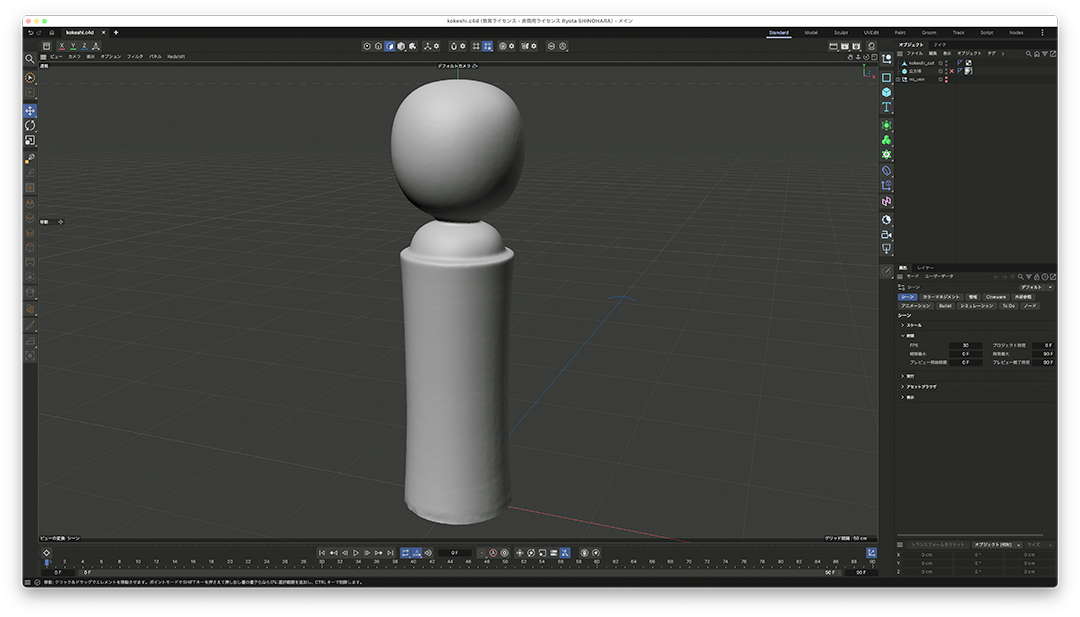This screenshot has height=617, width=1080.
Task: Click the FPS input field
Action: pyautogui.click(x=965, y=345)
